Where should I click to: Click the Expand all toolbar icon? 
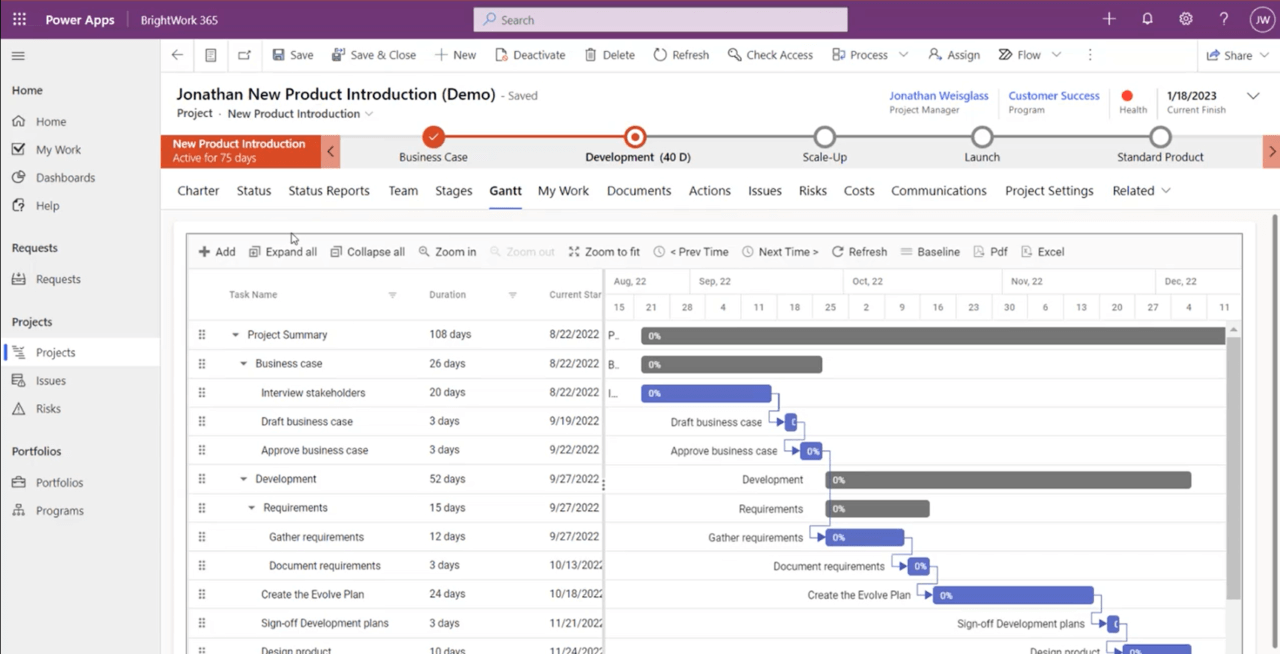click(255, 252)
